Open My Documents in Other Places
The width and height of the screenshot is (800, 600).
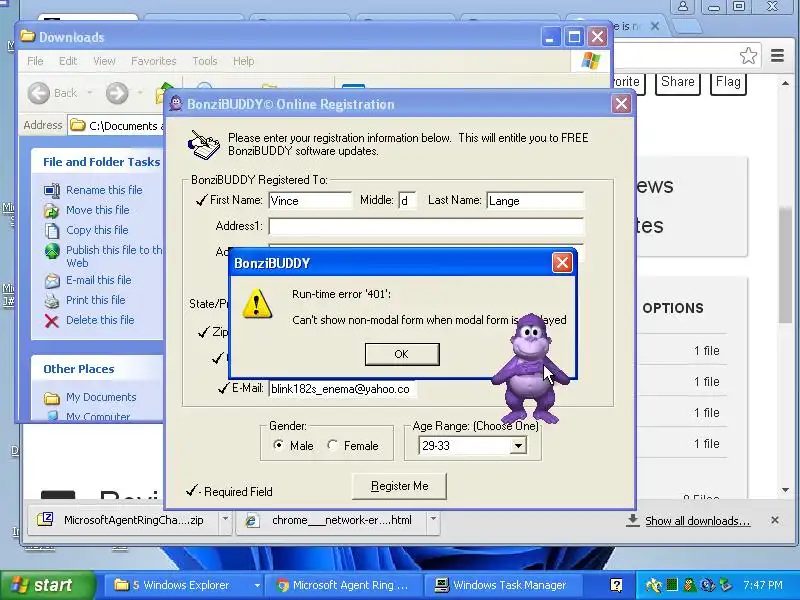(x=101, y=397)
